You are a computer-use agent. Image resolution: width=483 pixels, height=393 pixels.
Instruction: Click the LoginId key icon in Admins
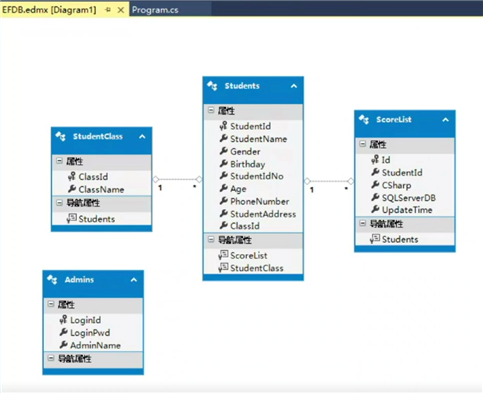click(64, 320)
